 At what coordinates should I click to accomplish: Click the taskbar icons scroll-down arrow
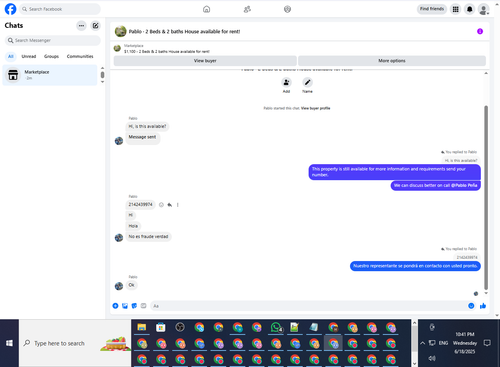[x=414, y=364]
